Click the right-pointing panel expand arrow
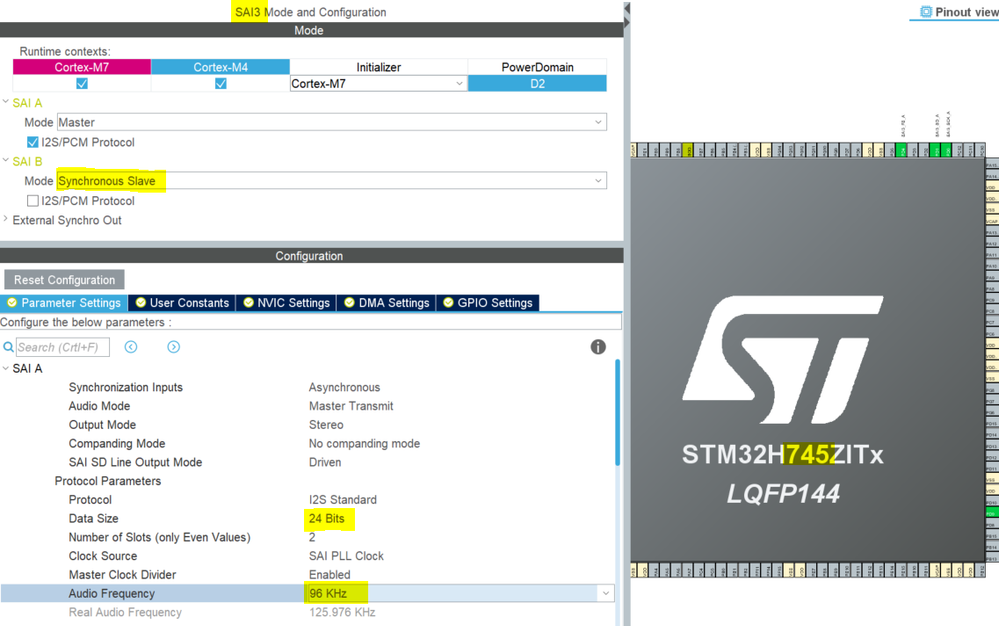 pyautogui.click(x=627, y=23)
